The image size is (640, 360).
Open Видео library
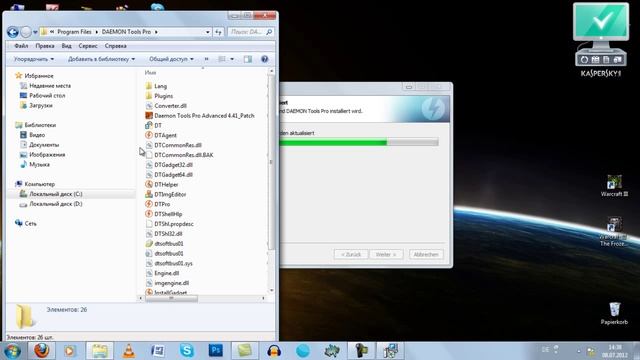click(x=37, y=135)
